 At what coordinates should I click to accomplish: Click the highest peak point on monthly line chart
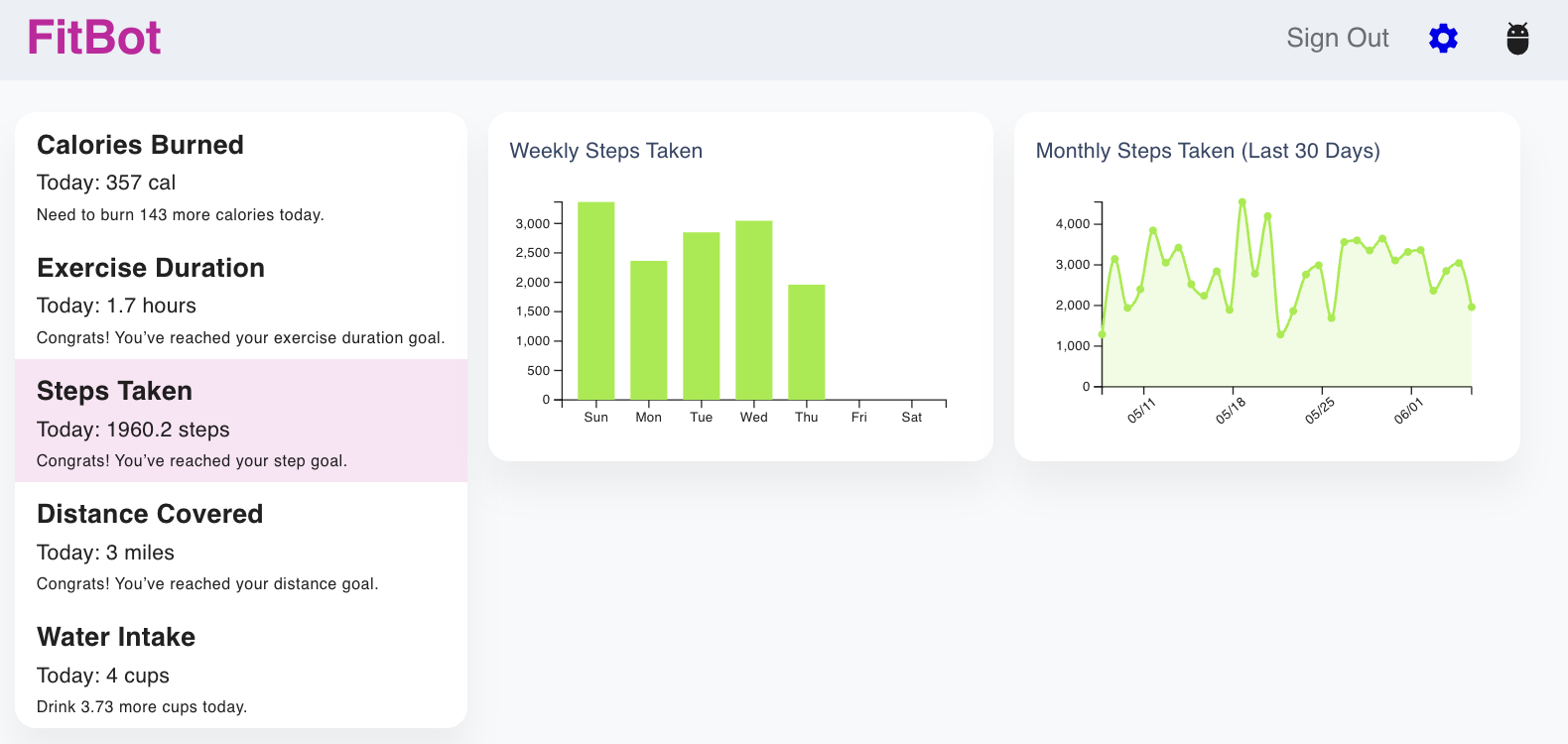[x=1242, y=202]
